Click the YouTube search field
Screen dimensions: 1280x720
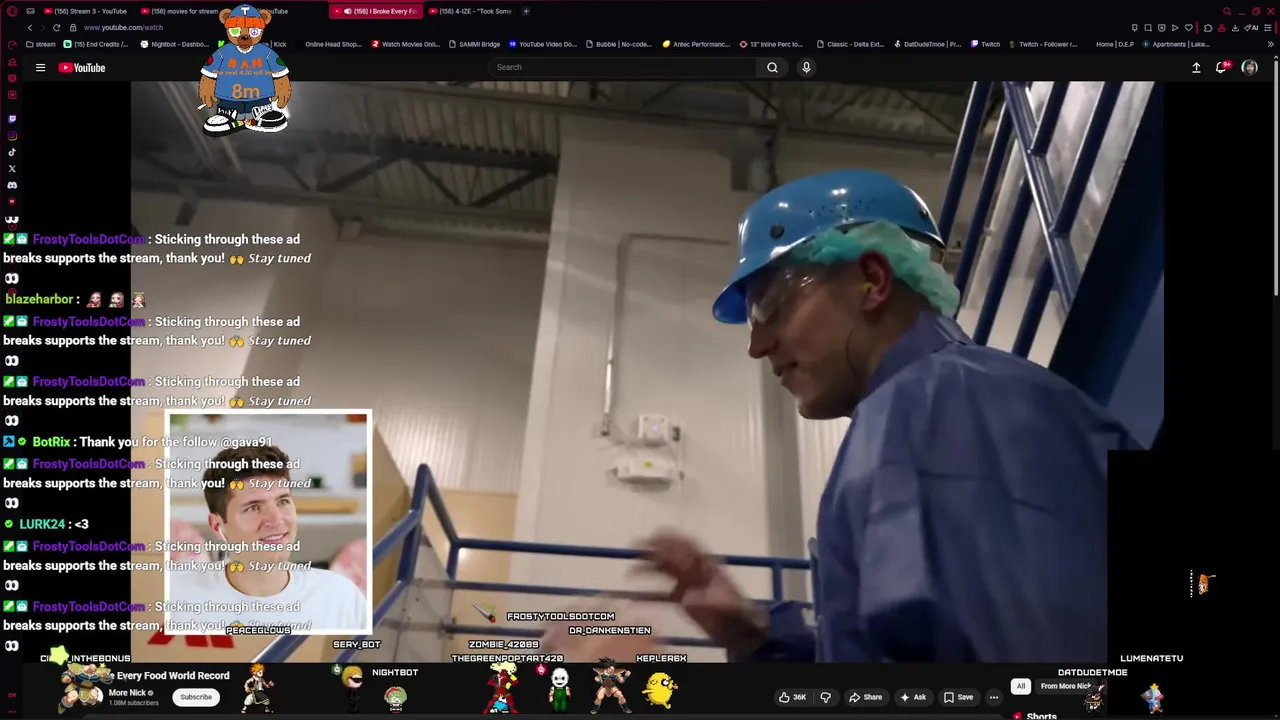622,67
